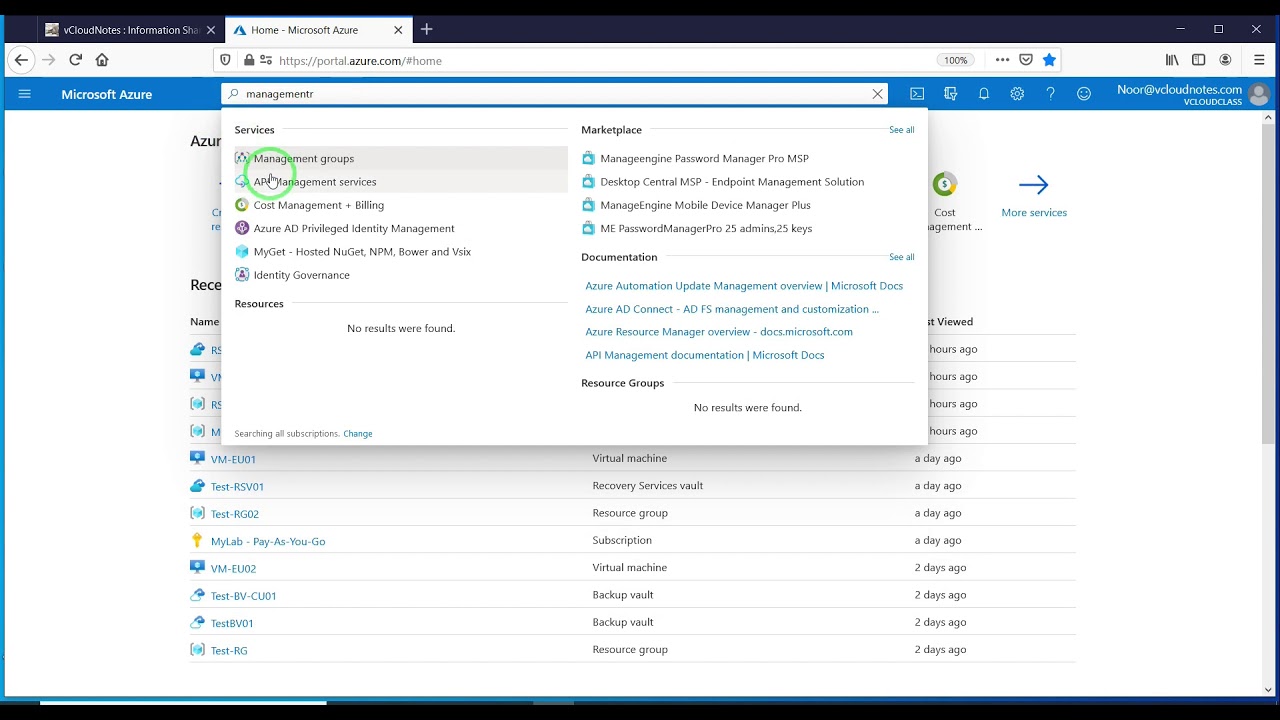Click Change next to Searching all subscriptions
This screenshot has height=720, width=1280.
(358, 434)
